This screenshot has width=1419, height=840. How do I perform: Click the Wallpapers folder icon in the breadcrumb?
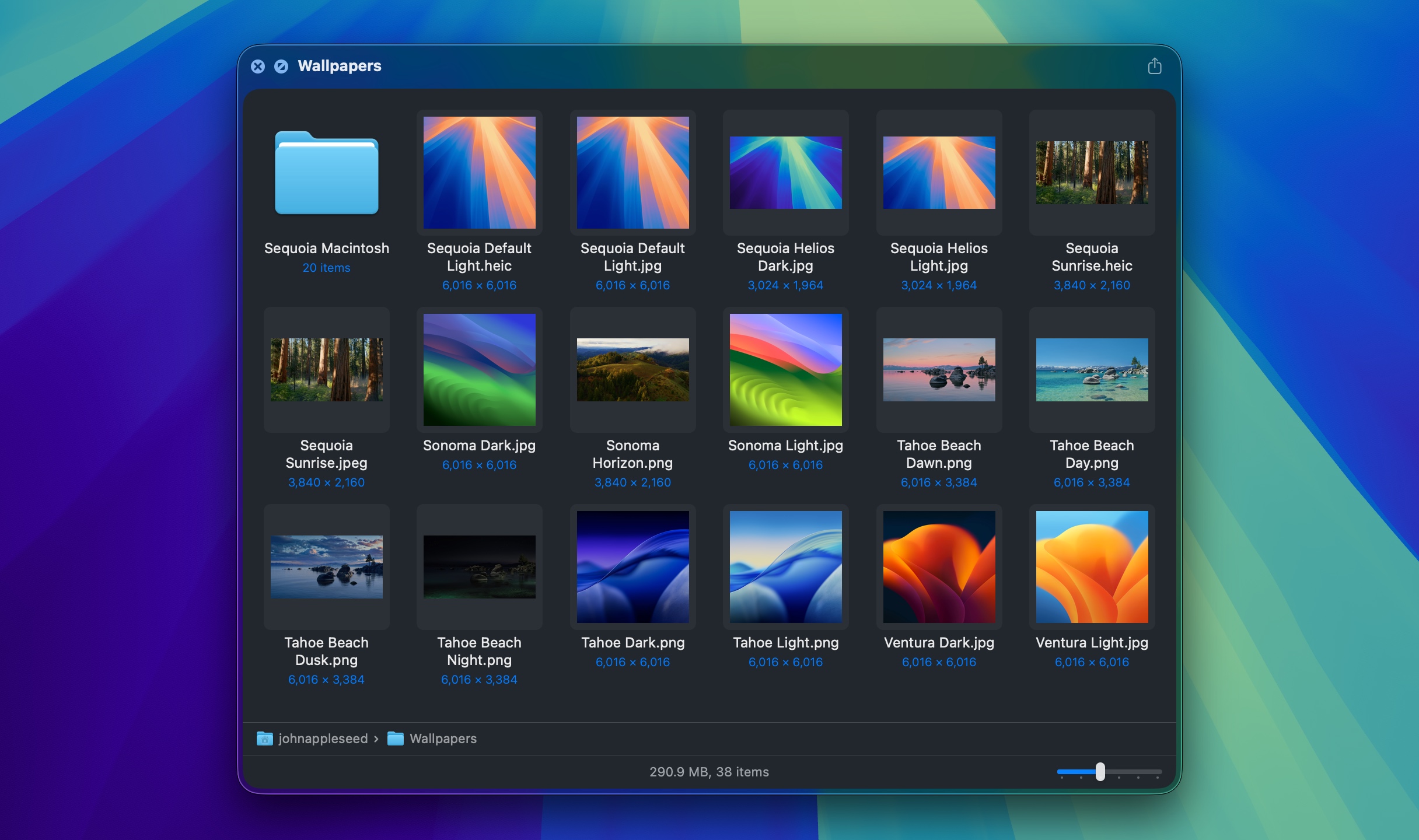click(396, 738)
